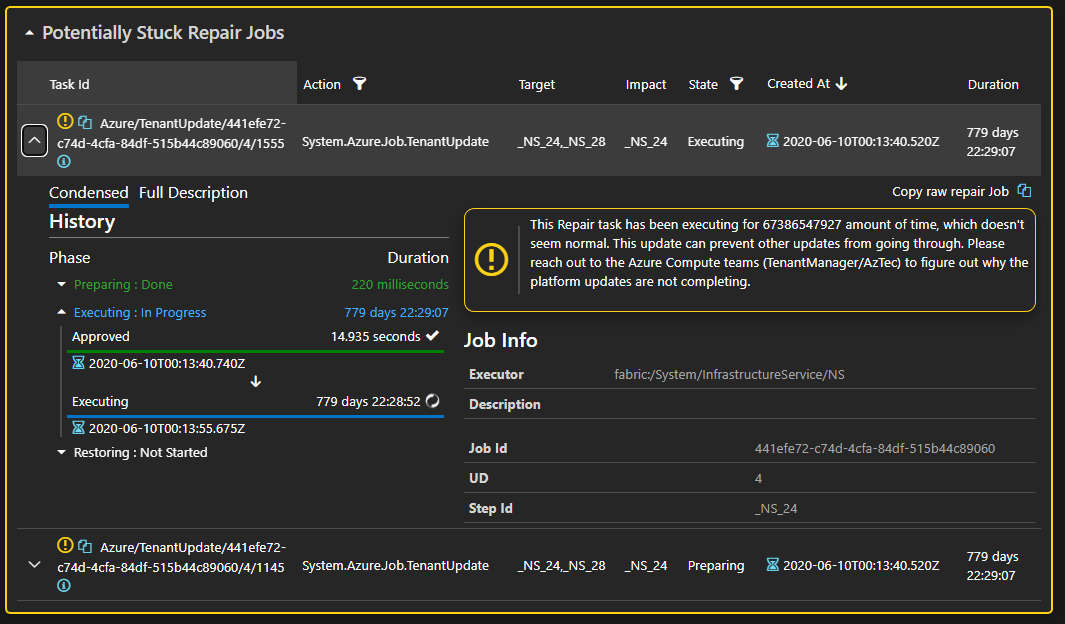The image size is (1065, 624).
Task: Click the Action column header
Action: (322, 84)
